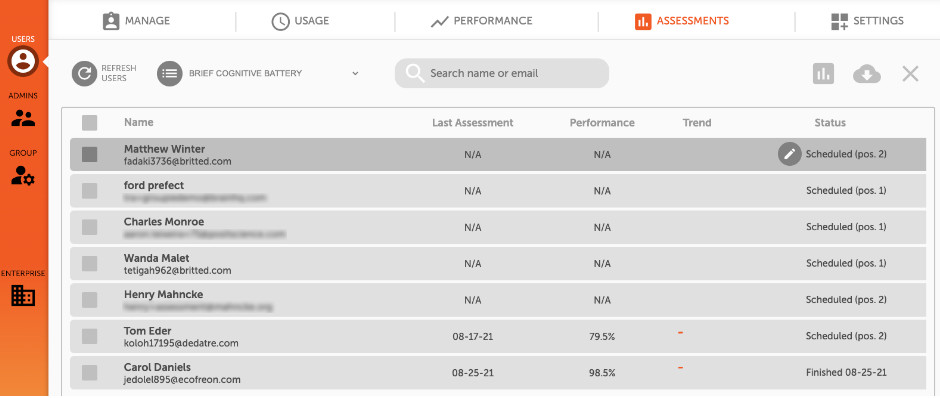The image size is (940, 398).
Task: Click the Search name or email field
Action: 502,73
